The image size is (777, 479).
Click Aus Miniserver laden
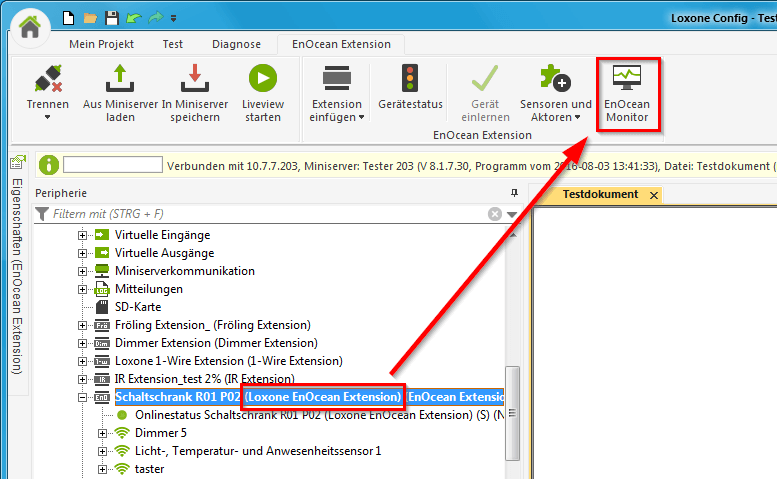pos(120,93)
